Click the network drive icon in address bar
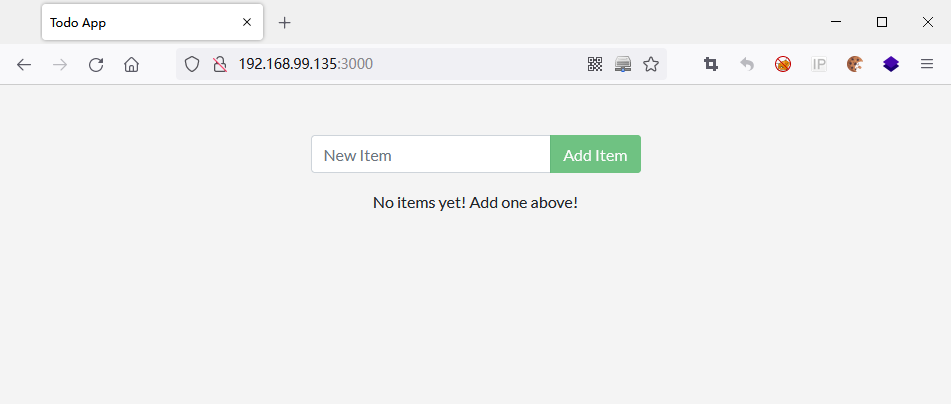This screenshot has height=404, width=951. (623, 65)
